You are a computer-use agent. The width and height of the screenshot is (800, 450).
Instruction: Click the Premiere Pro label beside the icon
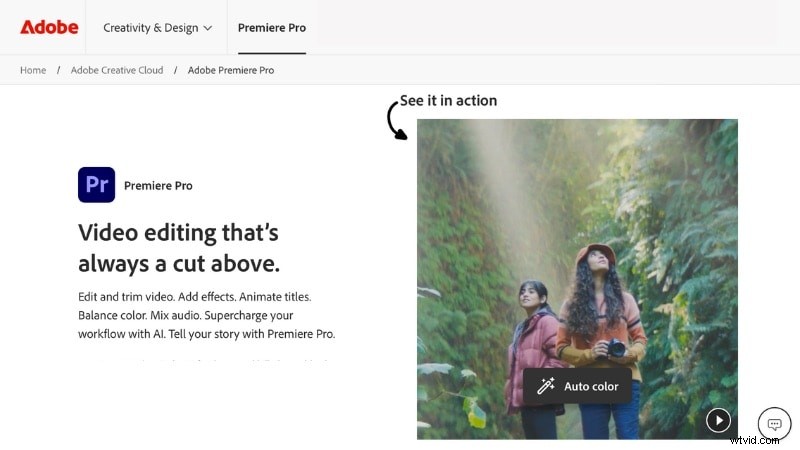[x=158, y=186]
